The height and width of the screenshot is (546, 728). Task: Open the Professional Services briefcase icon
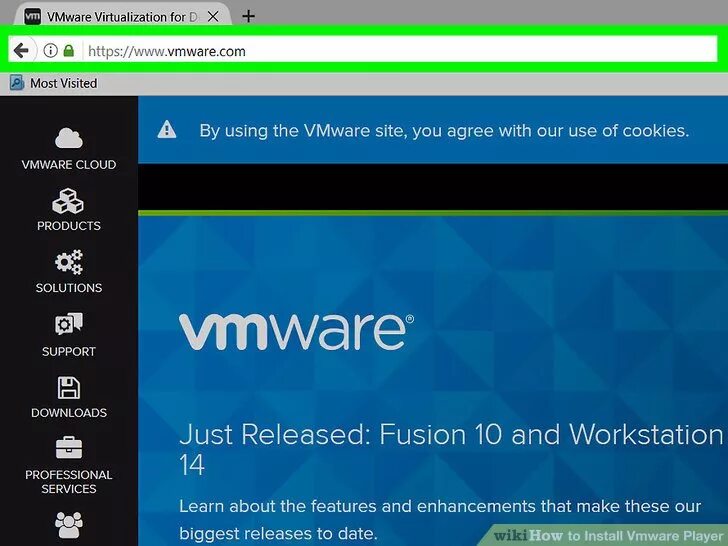[x=69, y=448]
